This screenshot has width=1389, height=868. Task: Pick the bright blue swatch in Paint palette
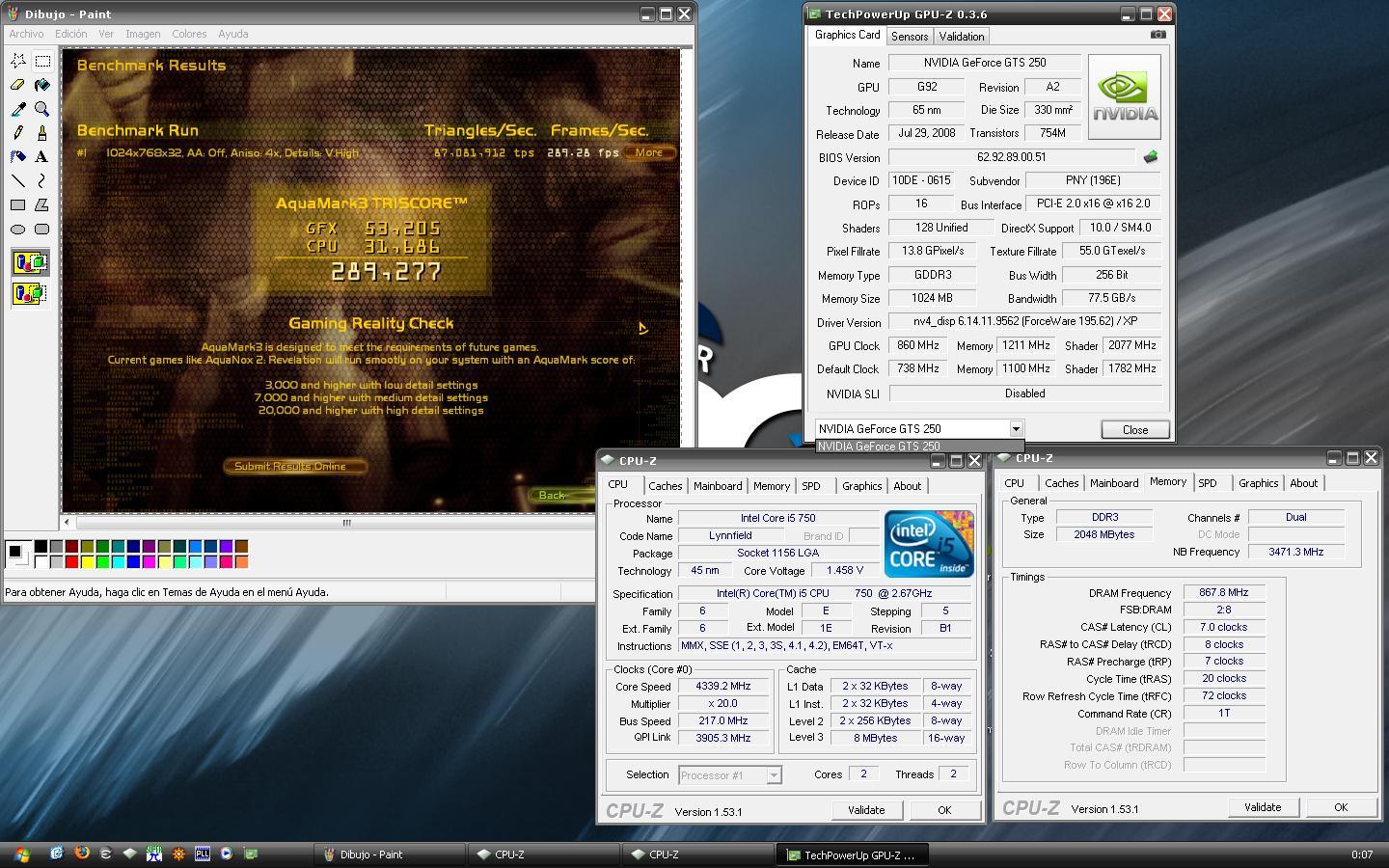pos(133,561)
